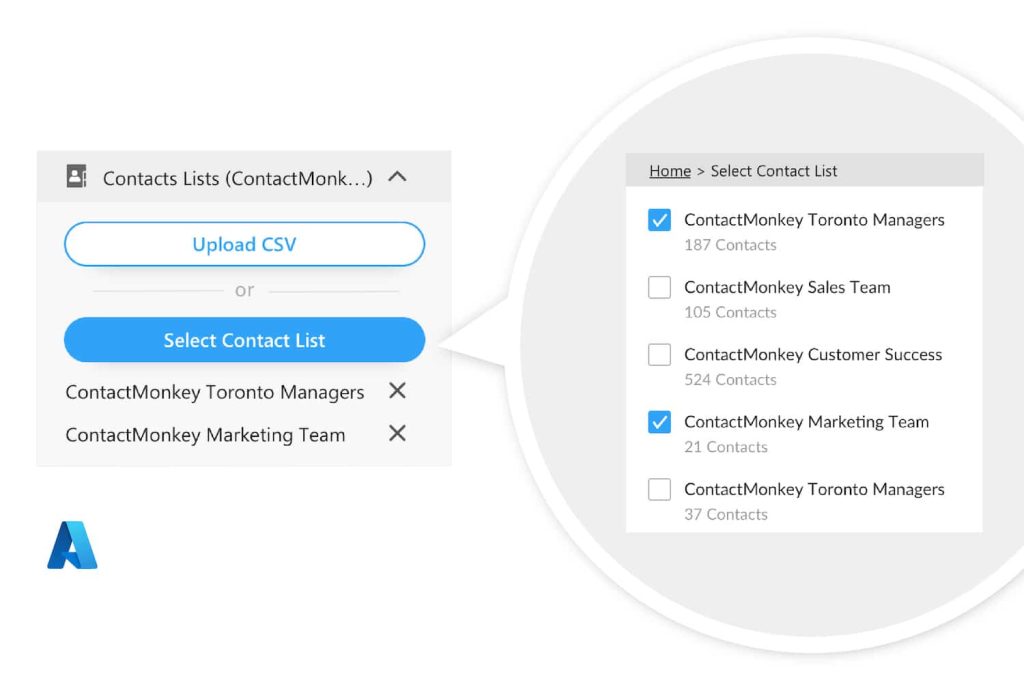Select the 105 Contacts count label

(x=730, y=312)
